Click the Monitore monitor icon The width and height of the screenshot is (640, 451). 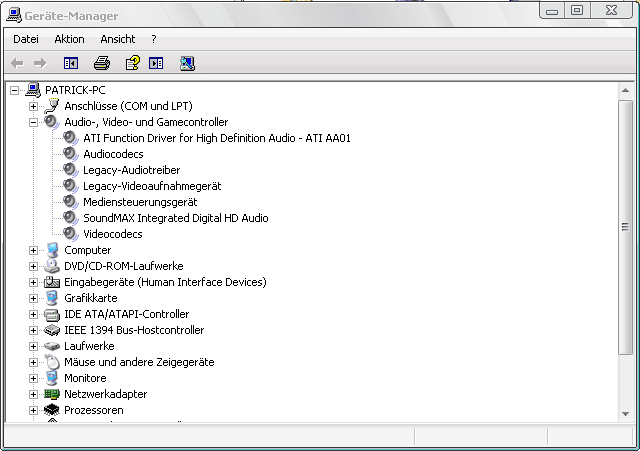point(52,378)
